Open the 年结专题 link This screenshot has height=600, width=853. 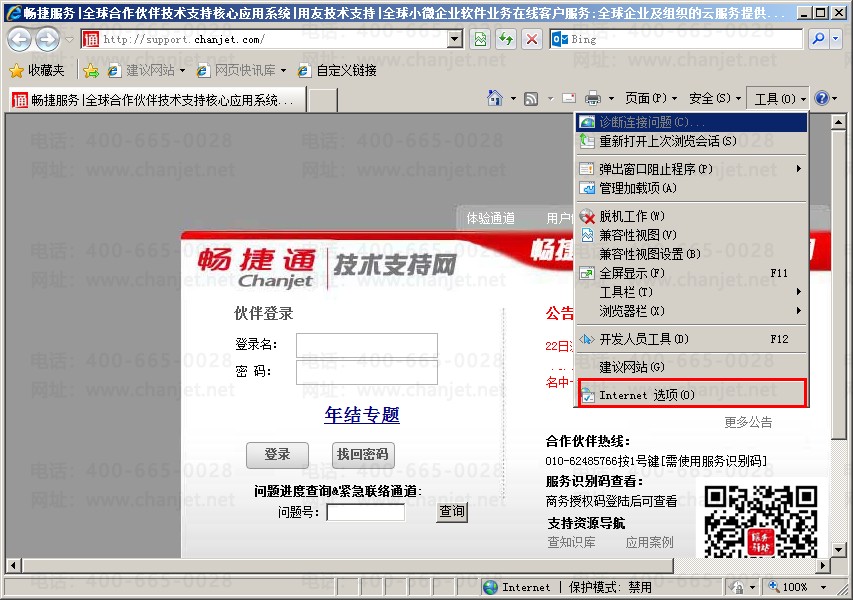362,415
